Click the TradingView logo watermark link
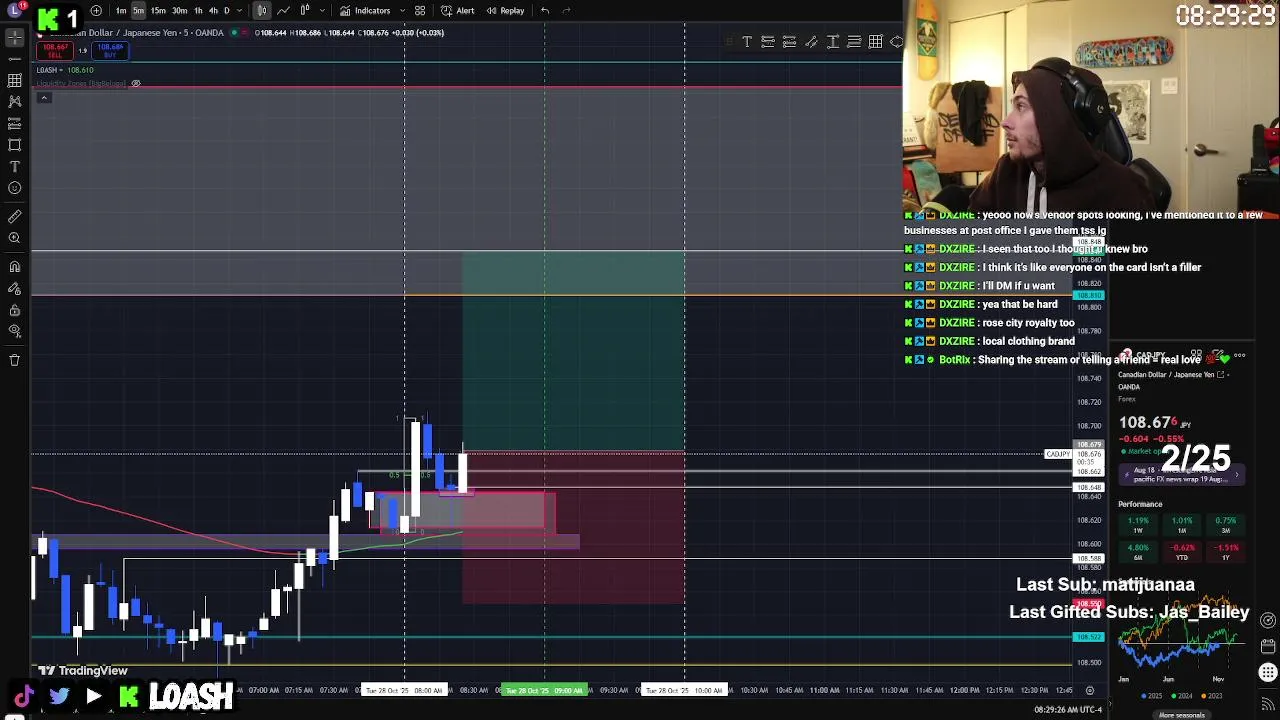The height and width of the screenshot is (720, 1280). pyautogui.click(x=83, y=671)
